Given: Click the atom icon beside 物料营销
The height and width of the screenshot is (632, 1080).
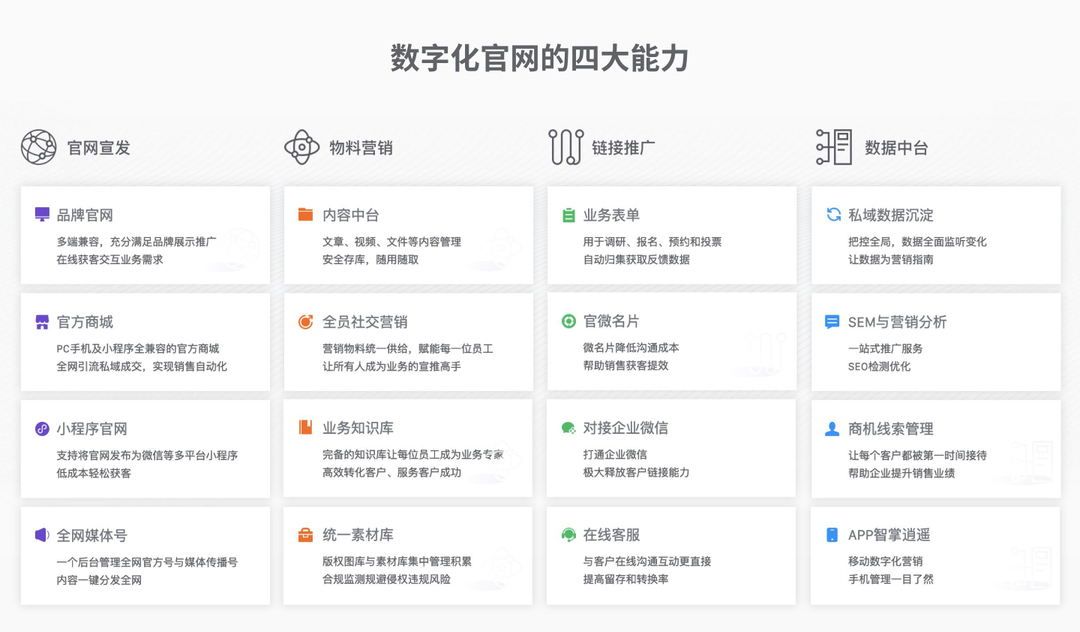Looking at the screenshot, I should pos(302,147).
